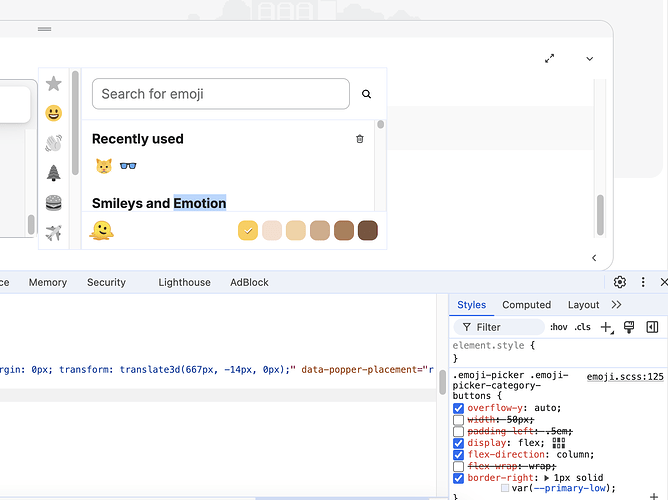Uncheck flex-direction column property

coord(458,454)
